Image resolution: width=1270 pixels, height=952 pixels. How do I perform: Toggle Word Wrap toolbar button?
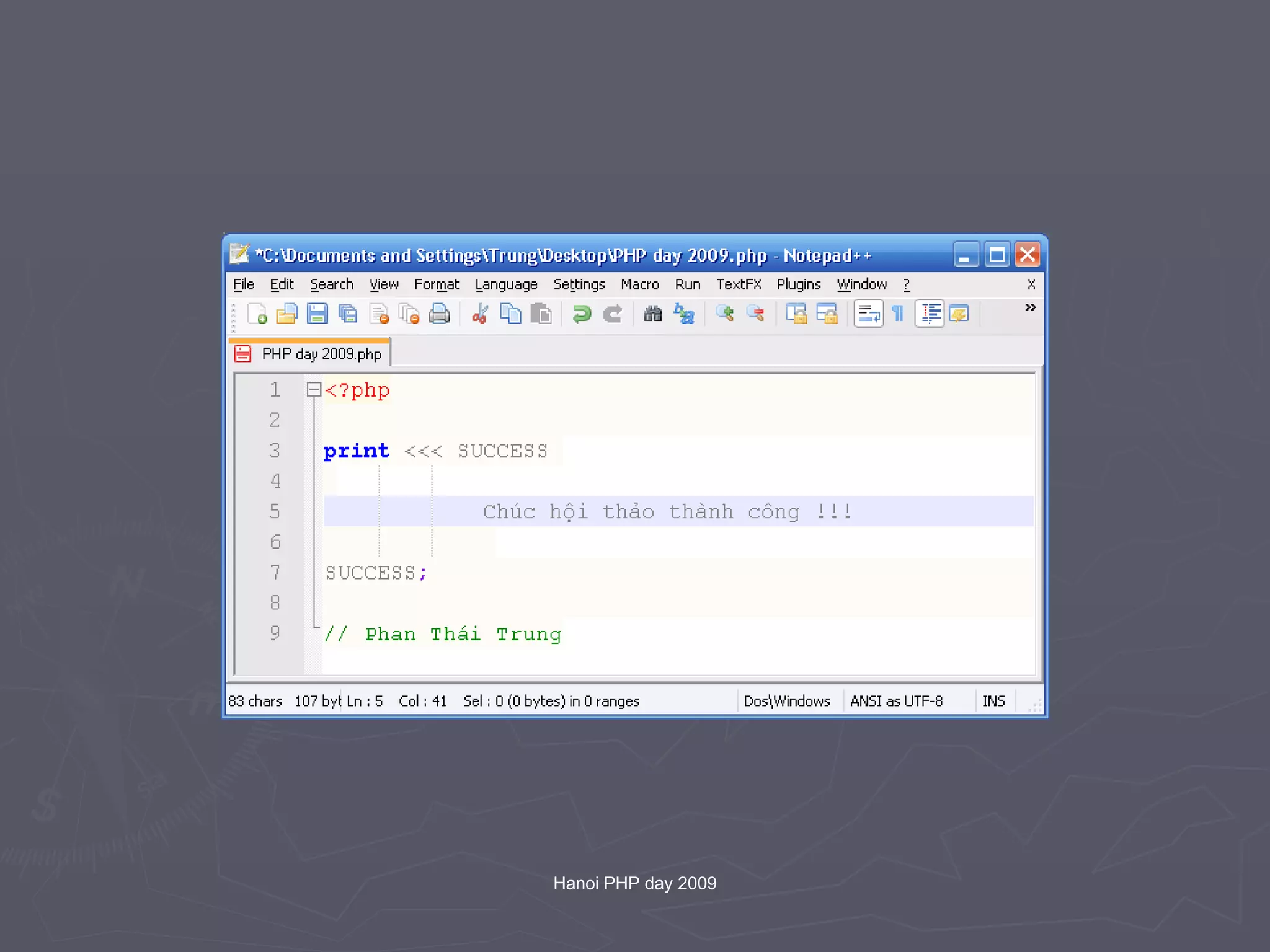[868, 314]
